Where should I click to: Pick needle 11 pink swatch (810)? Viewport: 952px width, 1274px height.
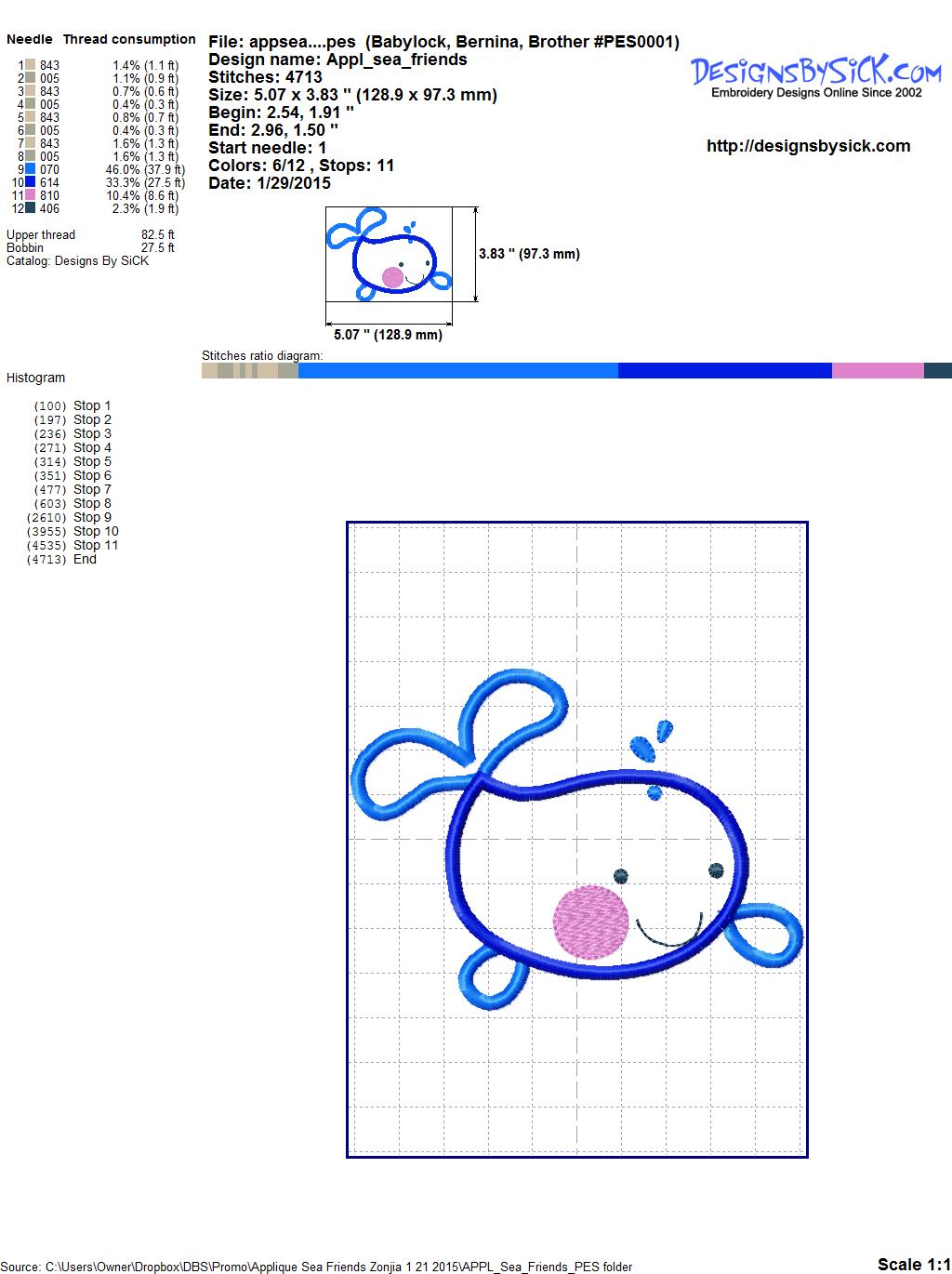[31, 195]
